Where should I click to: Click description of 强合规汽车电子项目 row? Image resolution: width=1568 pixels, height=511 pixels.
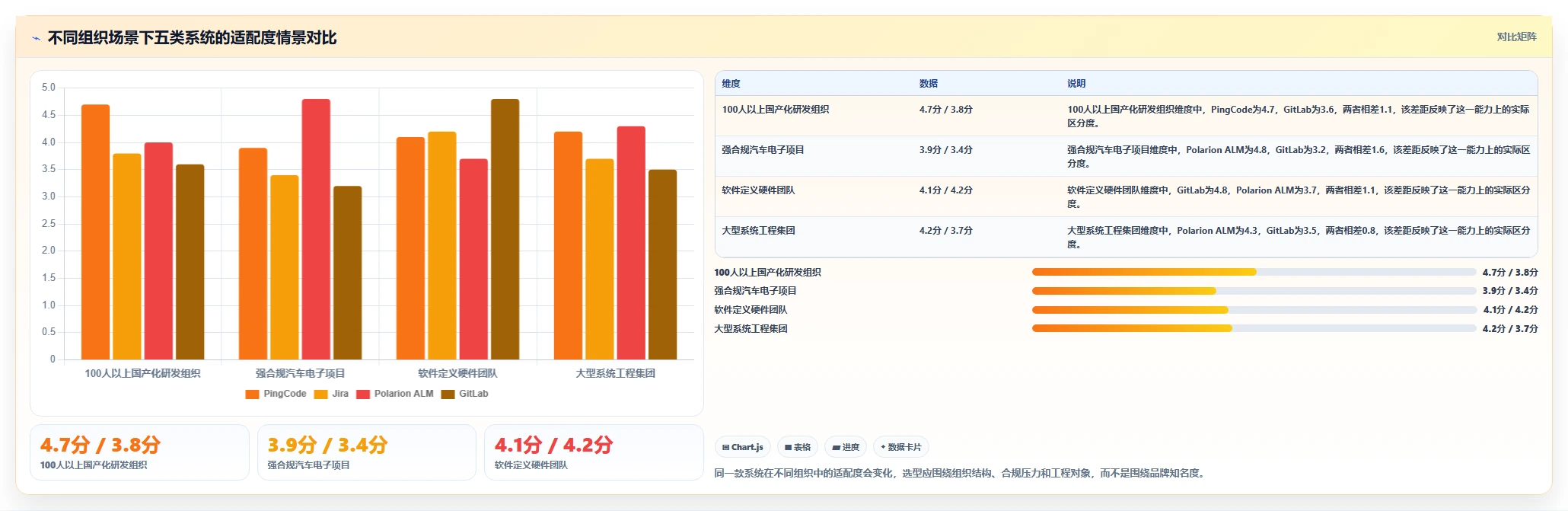click(x=1299, y=157)
